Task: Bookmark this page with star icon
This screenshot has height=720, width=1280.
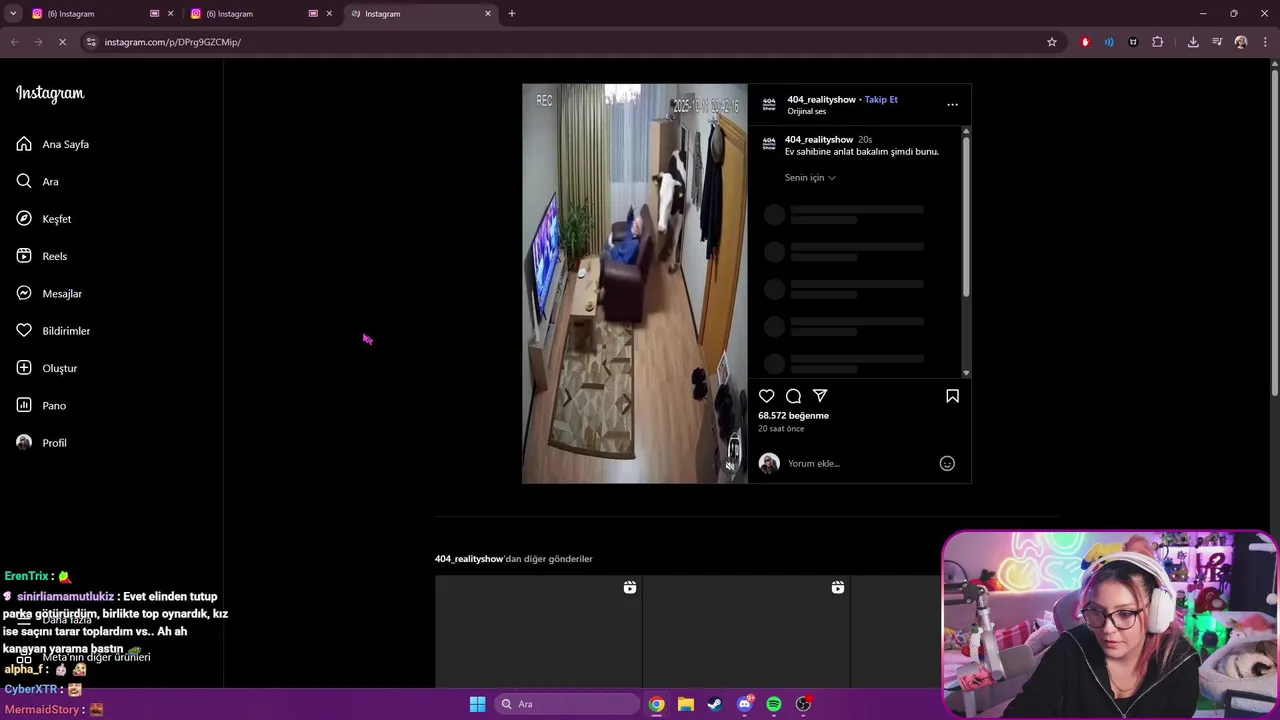Action: pos(1052,42)
